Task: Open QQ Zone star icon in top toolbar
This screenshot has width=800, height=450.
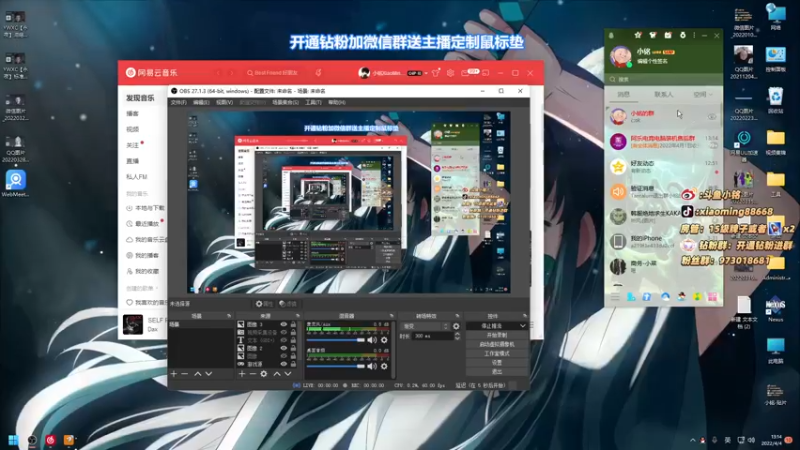Action: tap(638, 35)
